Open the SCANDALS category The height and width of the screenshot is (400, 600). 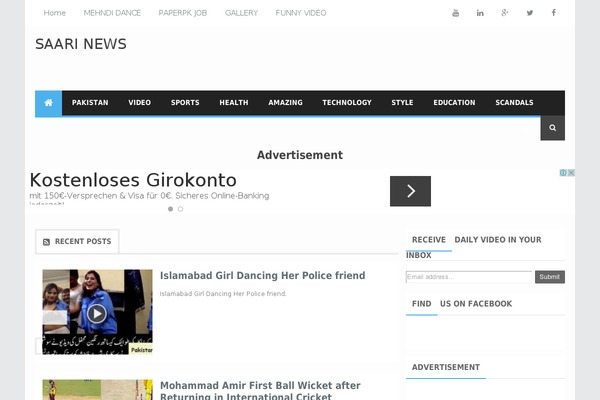click(514, 103)
